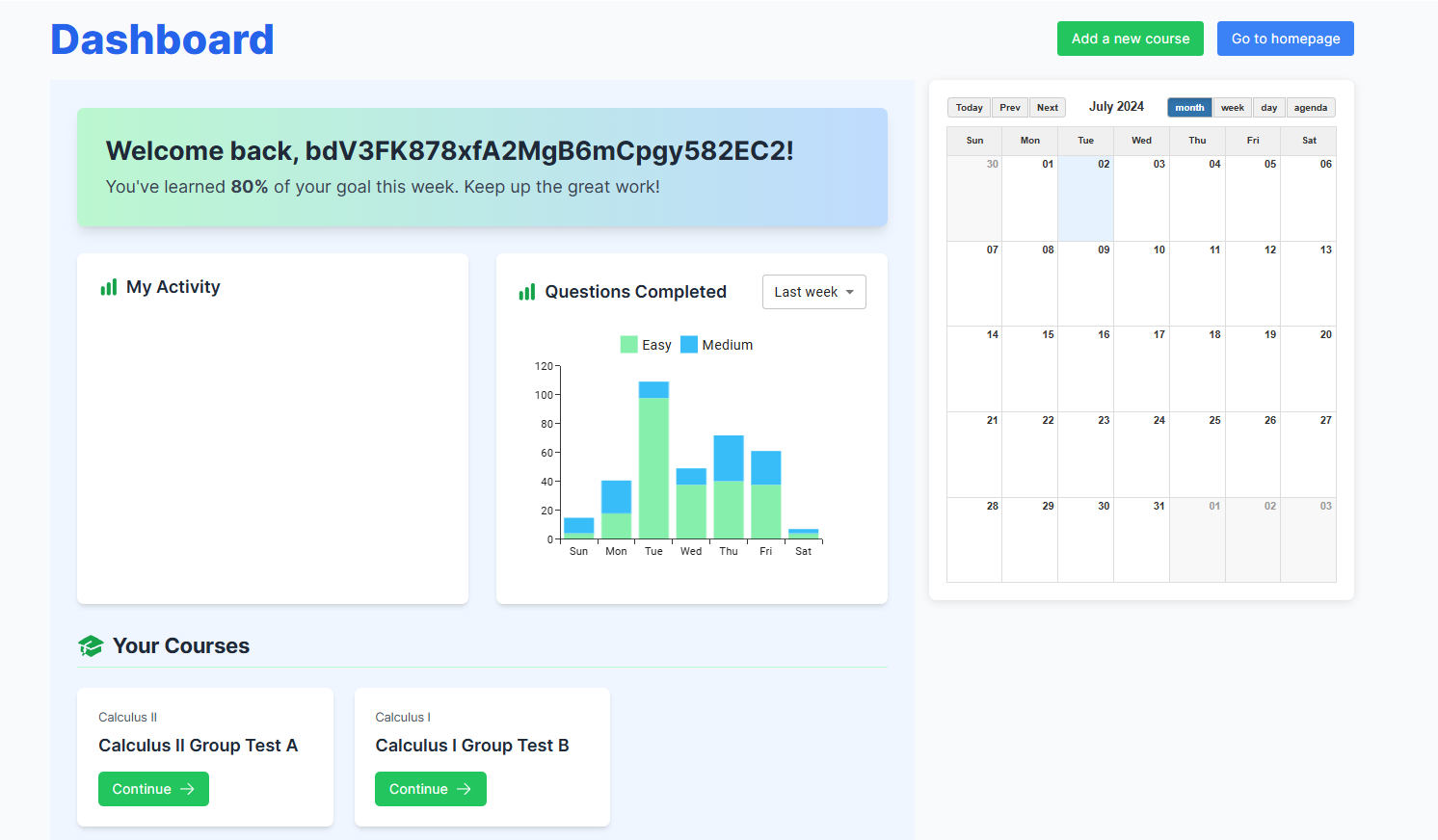Add a new course
Viewport: 1438px width, 840px height.
1130,39
